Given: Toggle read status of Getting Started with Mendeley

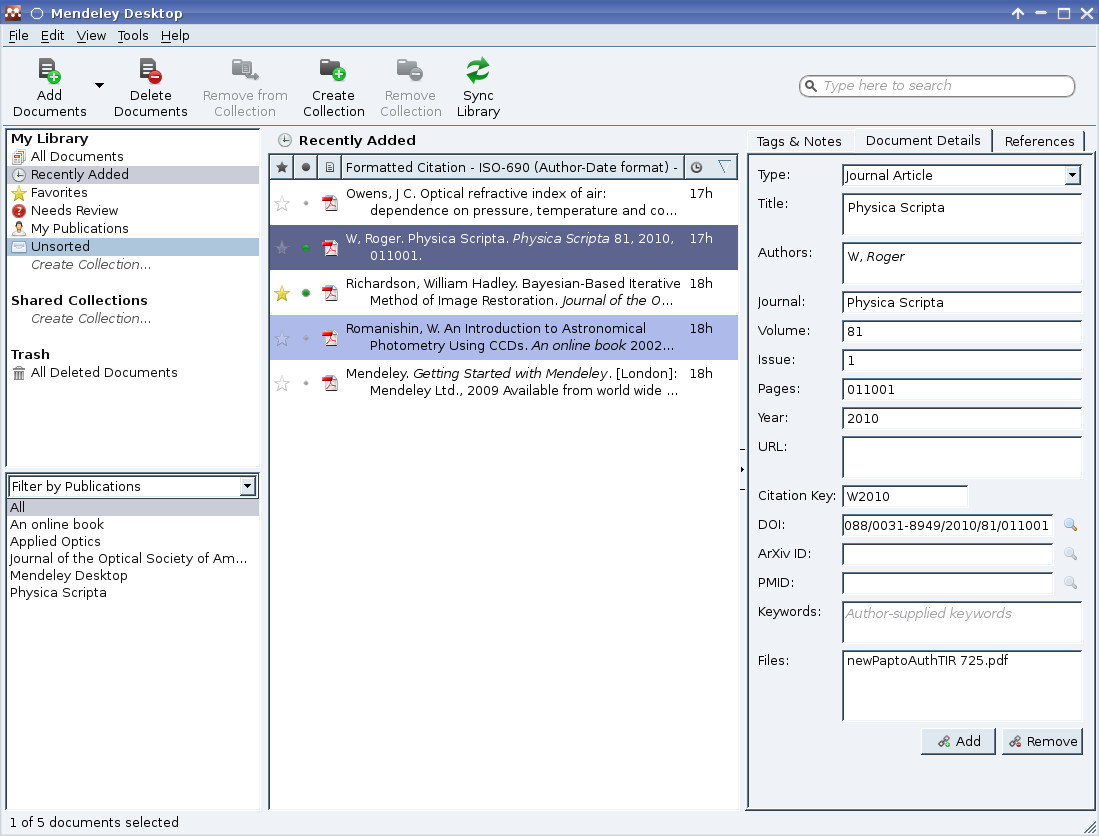Looking at the screenshot, I should coord(306,383).
